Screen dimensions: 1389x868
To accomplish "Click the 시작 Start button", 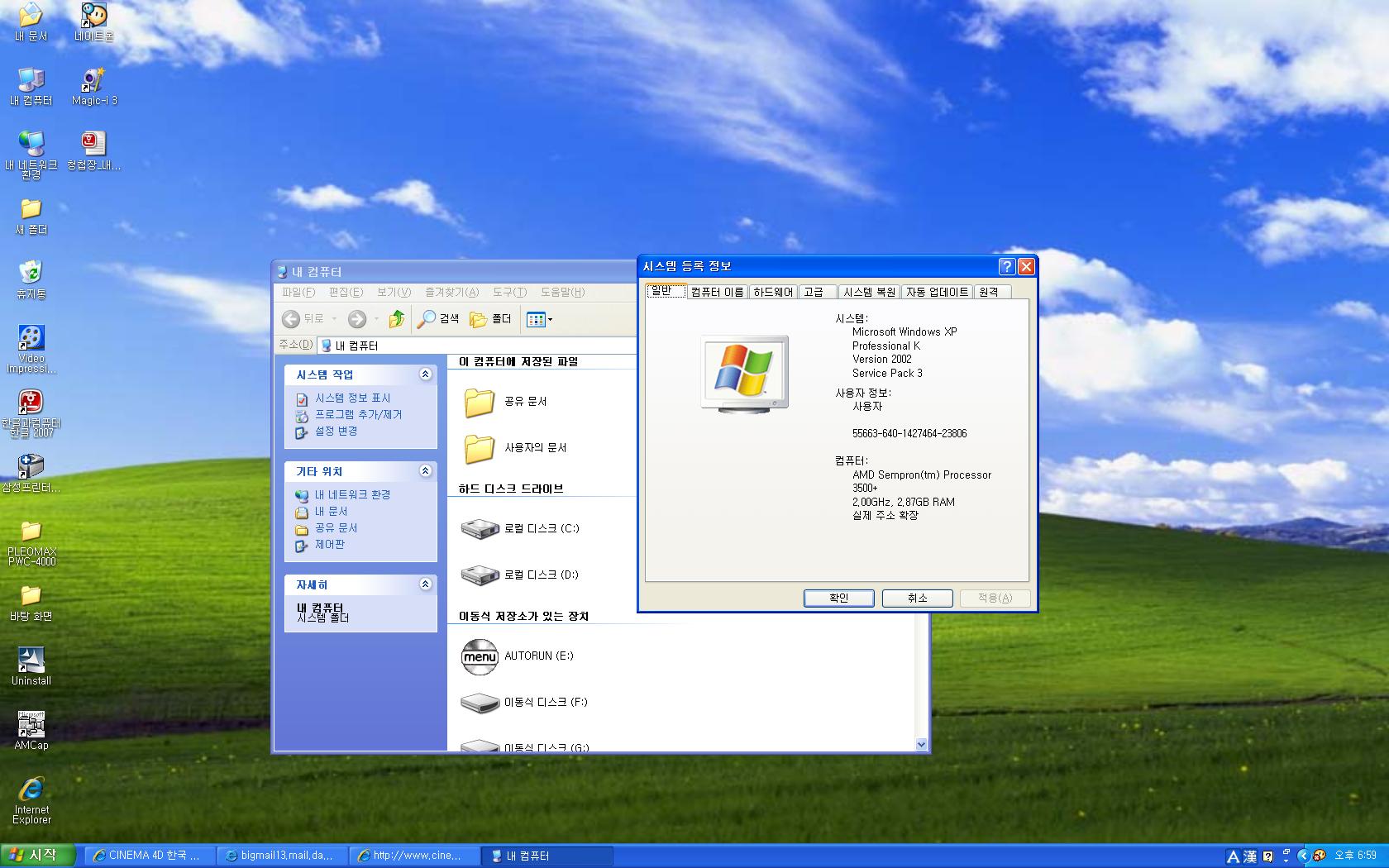I will point(37,856).
